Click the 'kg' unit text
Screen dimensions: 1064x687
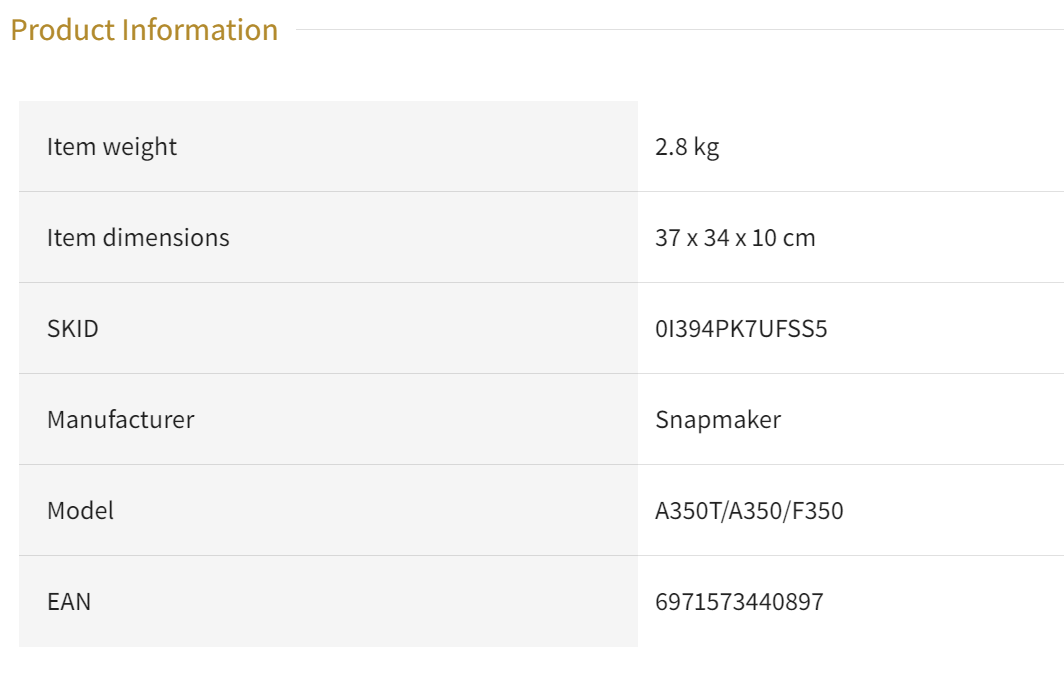click(706, 148)
